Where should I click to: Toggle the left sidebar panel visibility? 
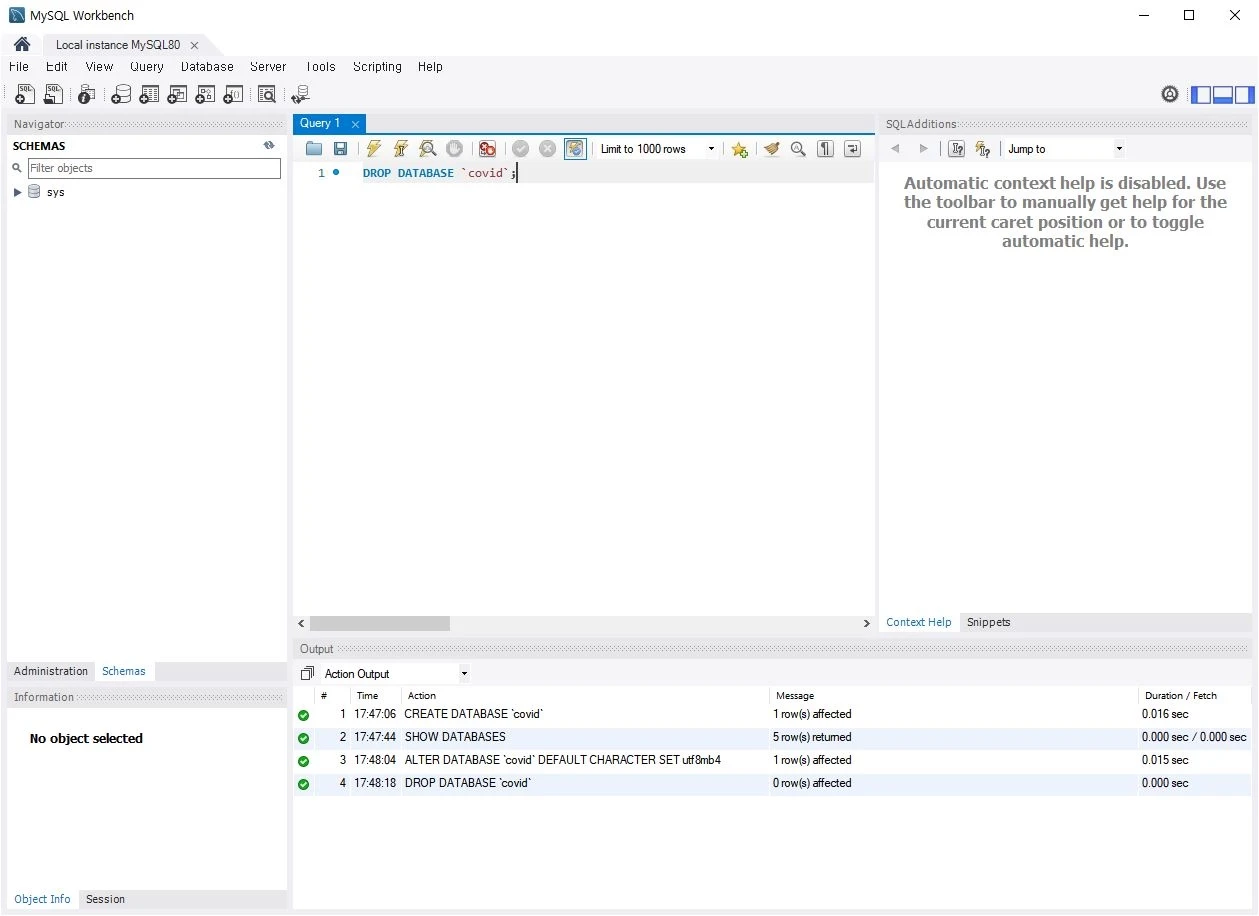pos(1201,95)
